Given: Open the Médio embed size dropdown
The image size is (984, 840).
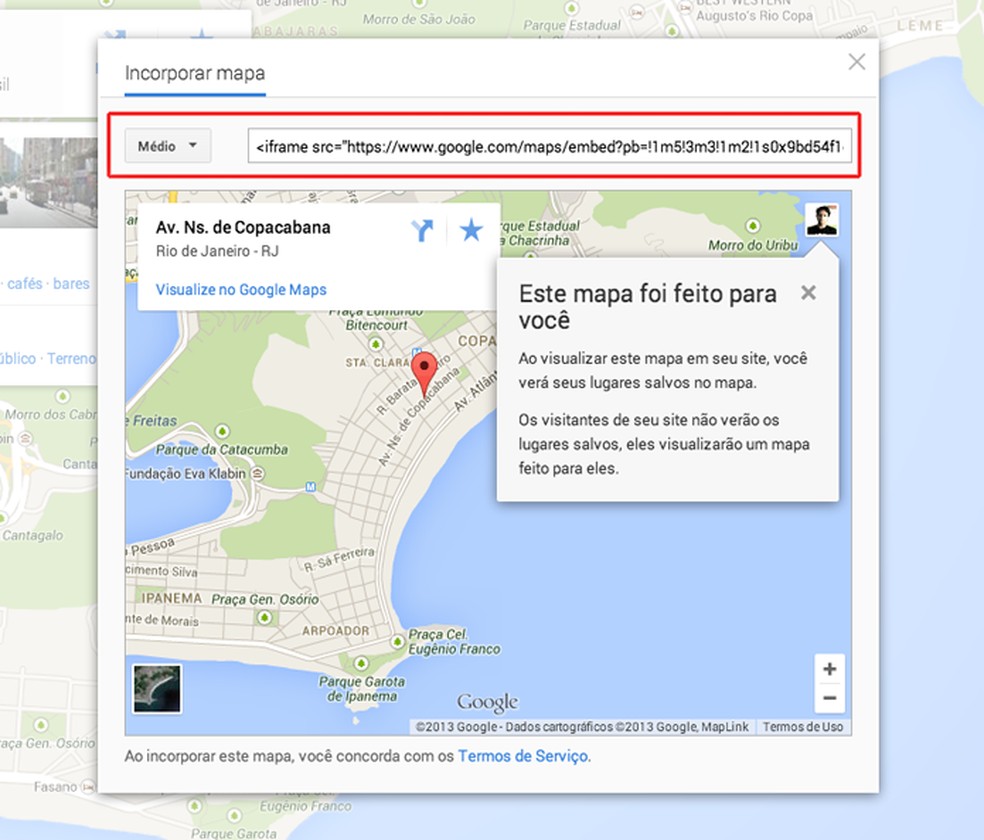Looking at the screenshot, I should (x=167, y=146).
